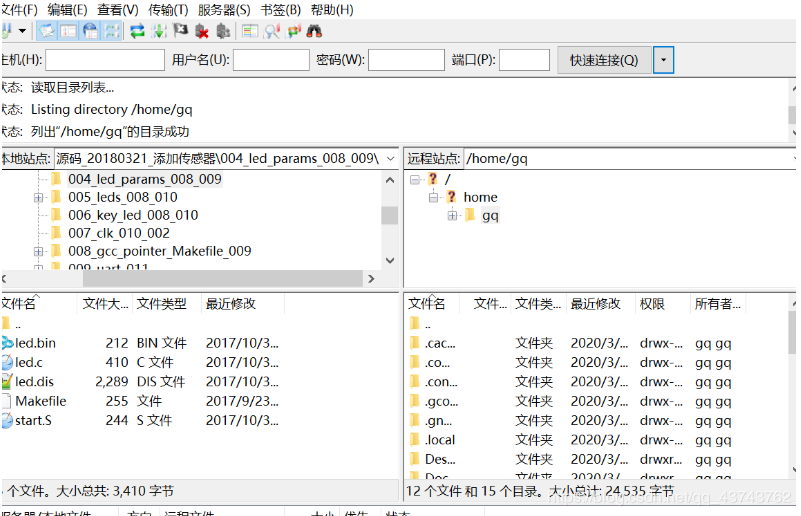Open the 编辑(E) menu
801x516 pixels.
(67, 10)
